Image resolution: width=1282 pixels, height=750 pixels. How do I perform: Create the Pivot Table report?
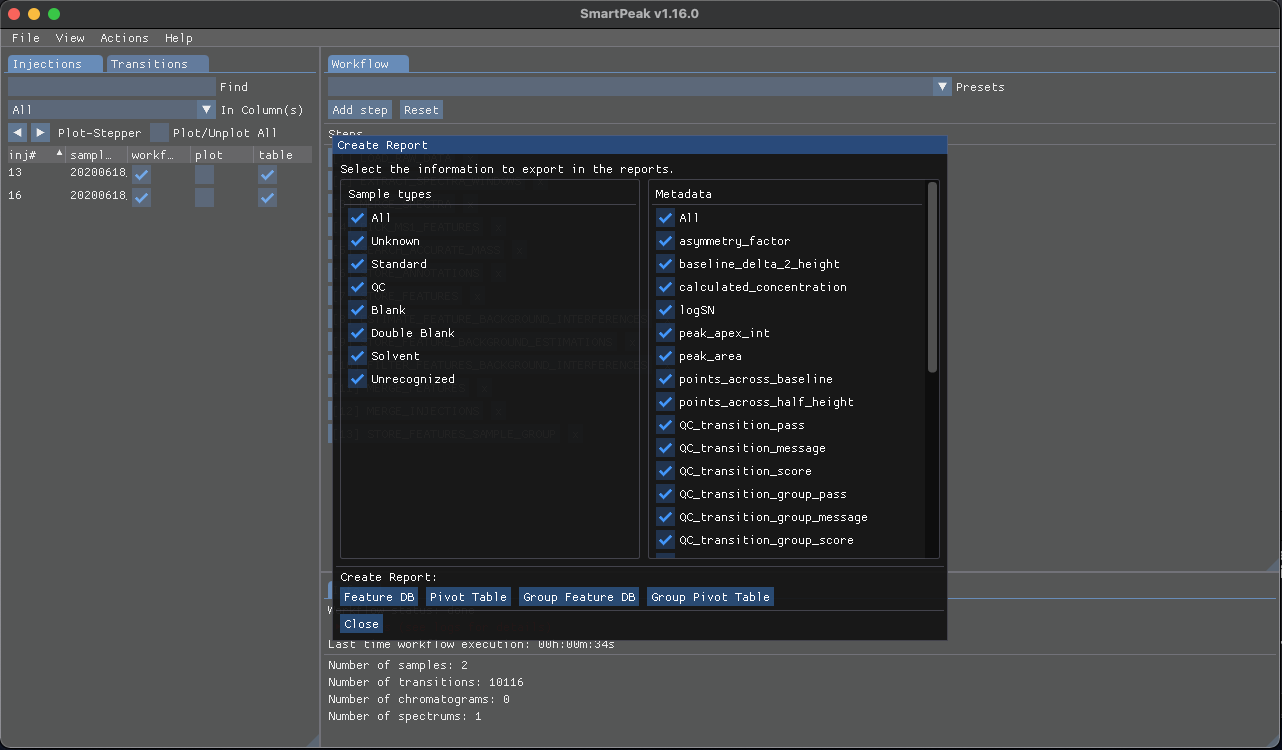(468, 597)
